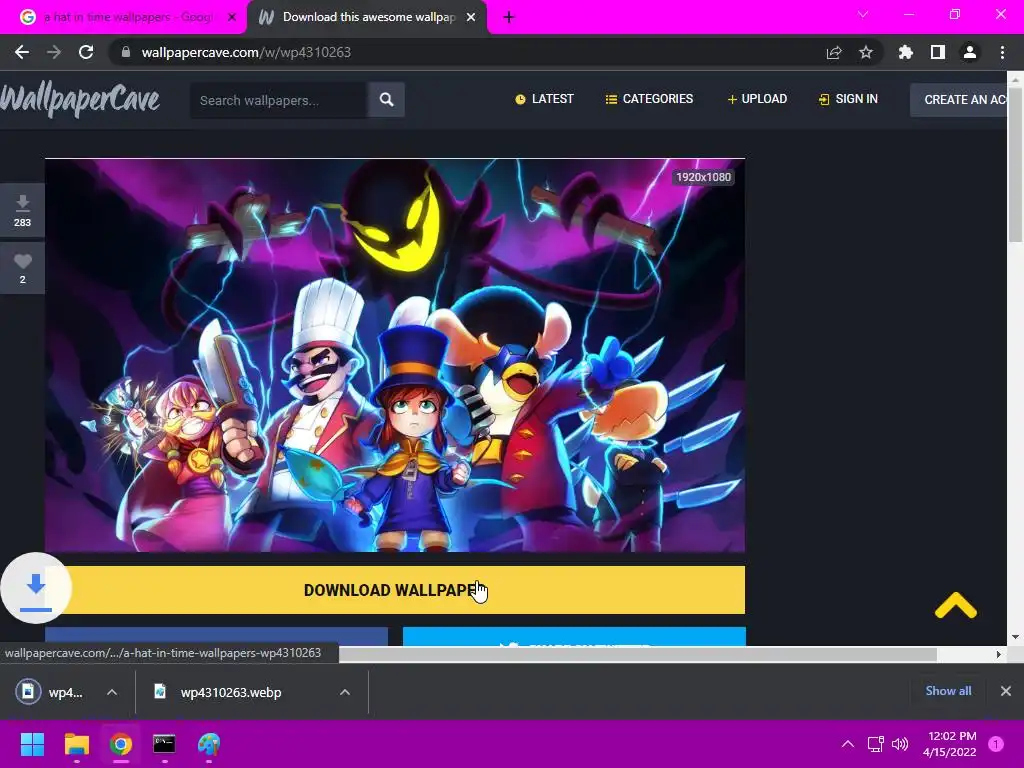
Task: Click the padlock site info icon
Action: pos(126,52)
